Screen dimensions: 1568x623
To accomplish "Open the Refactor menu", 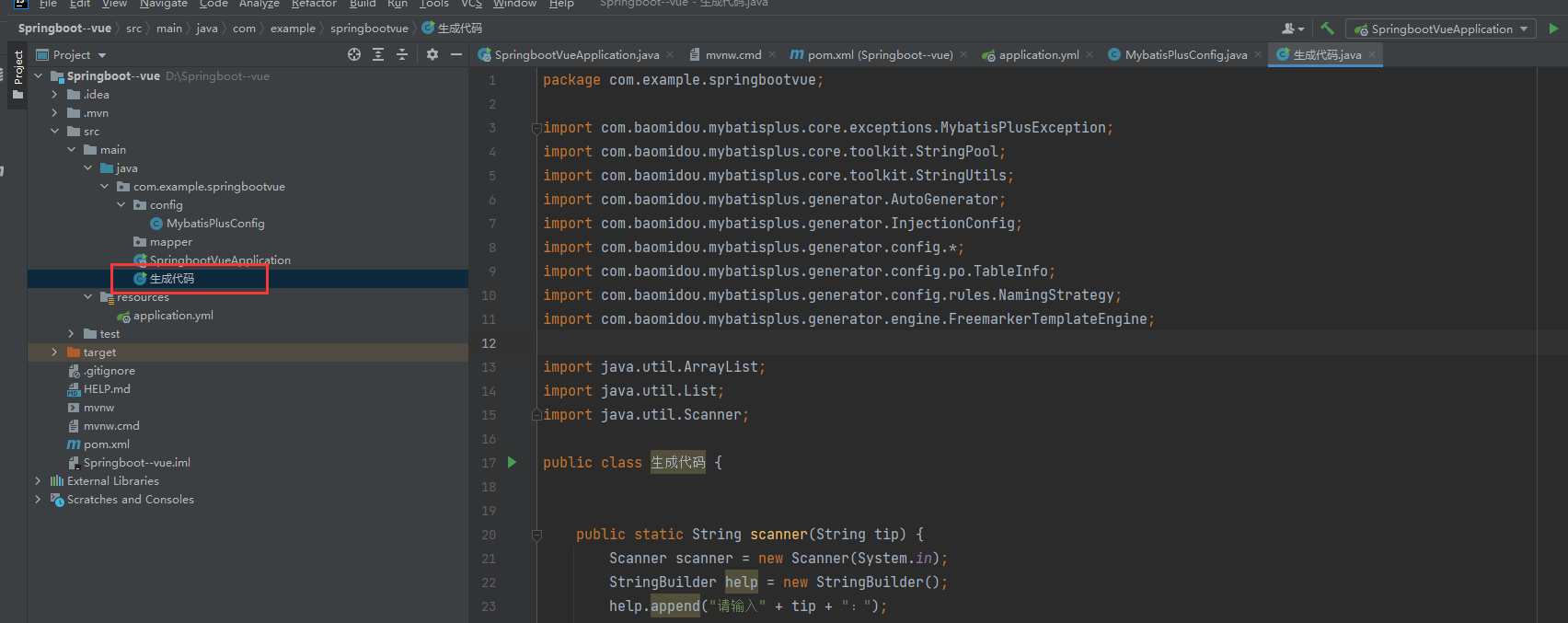I will pyautogui.click(x=314, y=4).
